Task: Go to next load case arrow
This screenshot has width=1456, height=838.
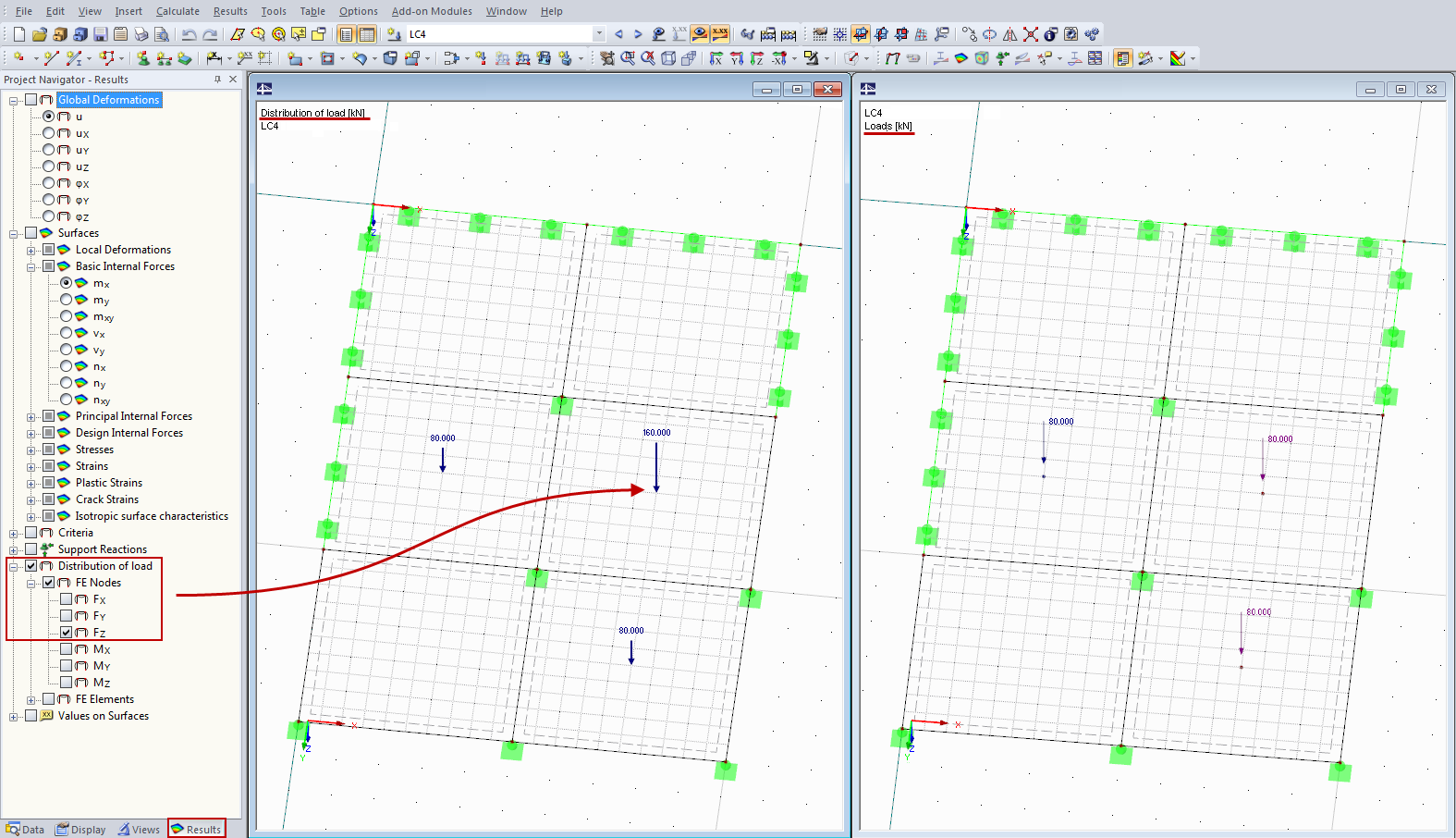Action: tap(638, 34)
